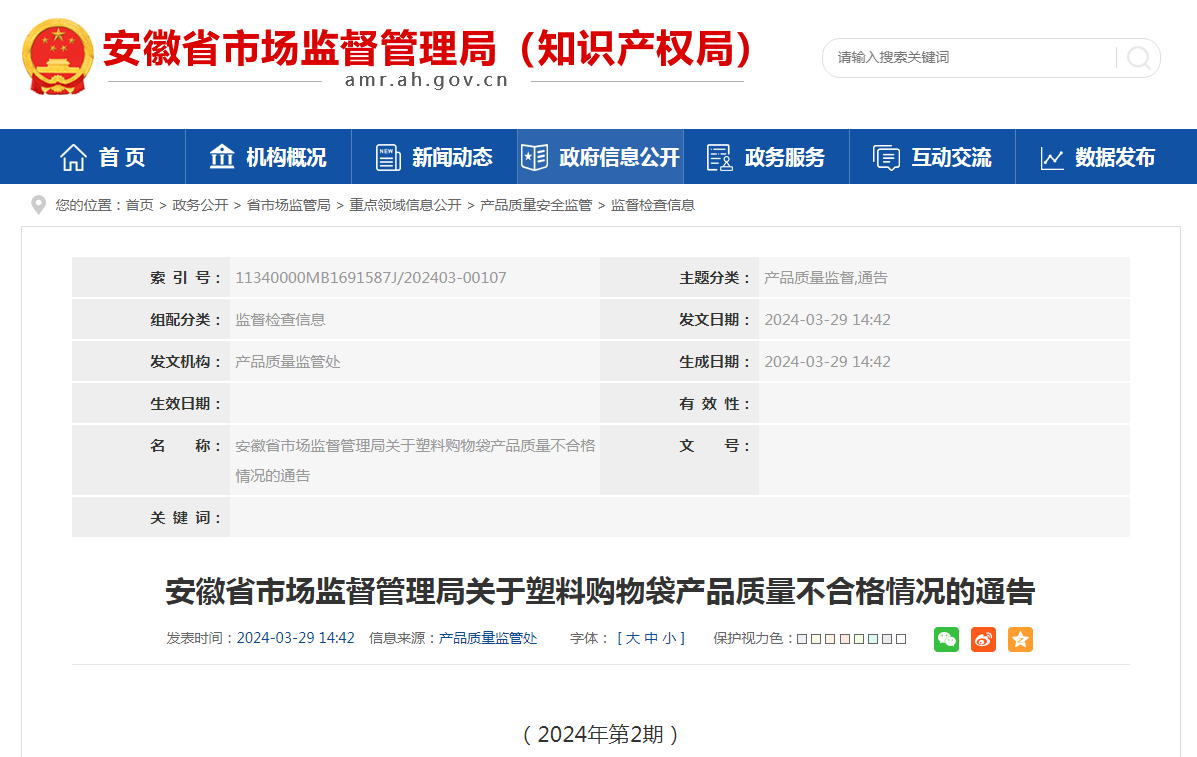Viewport: 1197px width, 757px height.
Task: Click the QZone star share icon
Action: 1020,640
